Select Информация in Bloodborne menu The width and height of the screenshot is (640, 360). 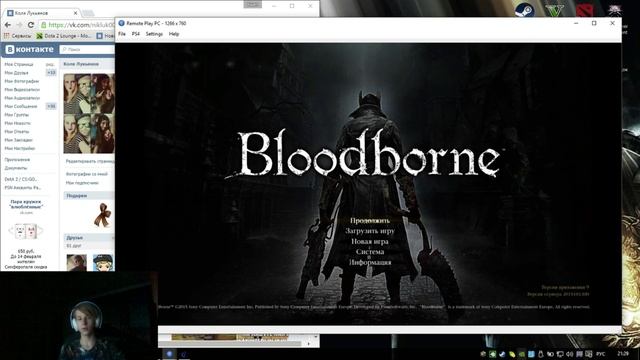pyautogui.click(x=370, y=262)
